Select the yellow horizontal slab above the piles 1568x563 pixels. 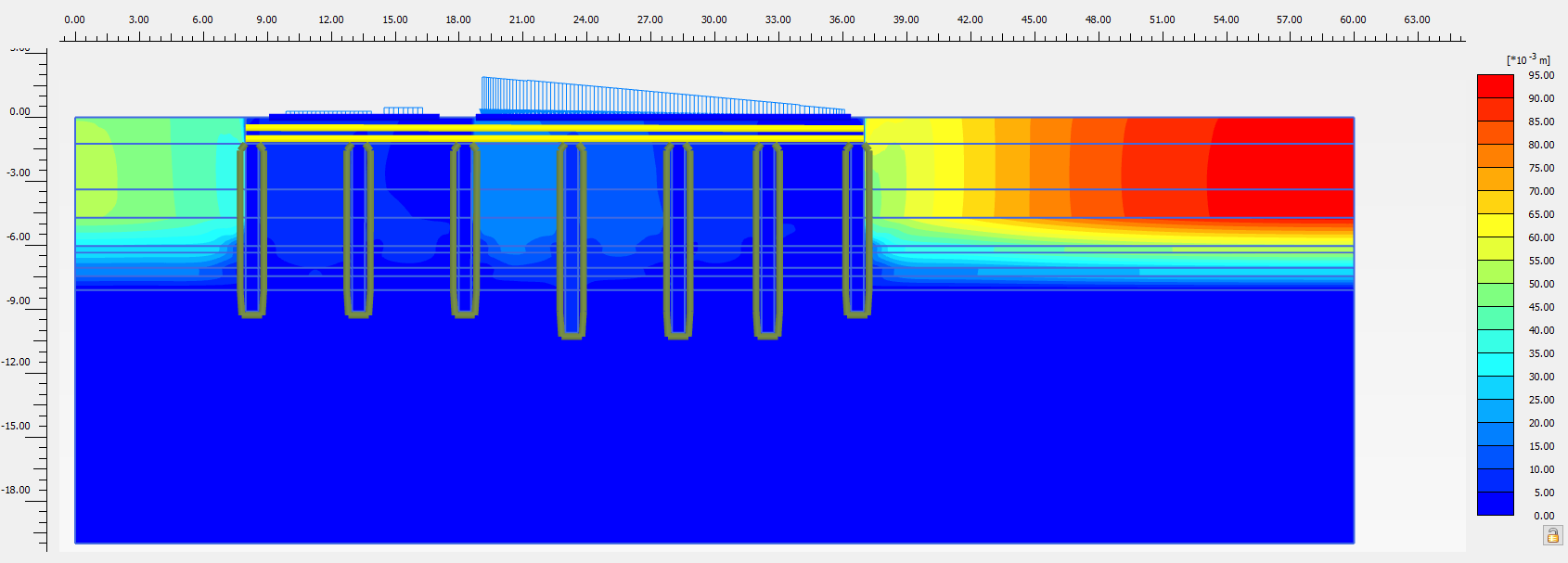pos(554,127)
